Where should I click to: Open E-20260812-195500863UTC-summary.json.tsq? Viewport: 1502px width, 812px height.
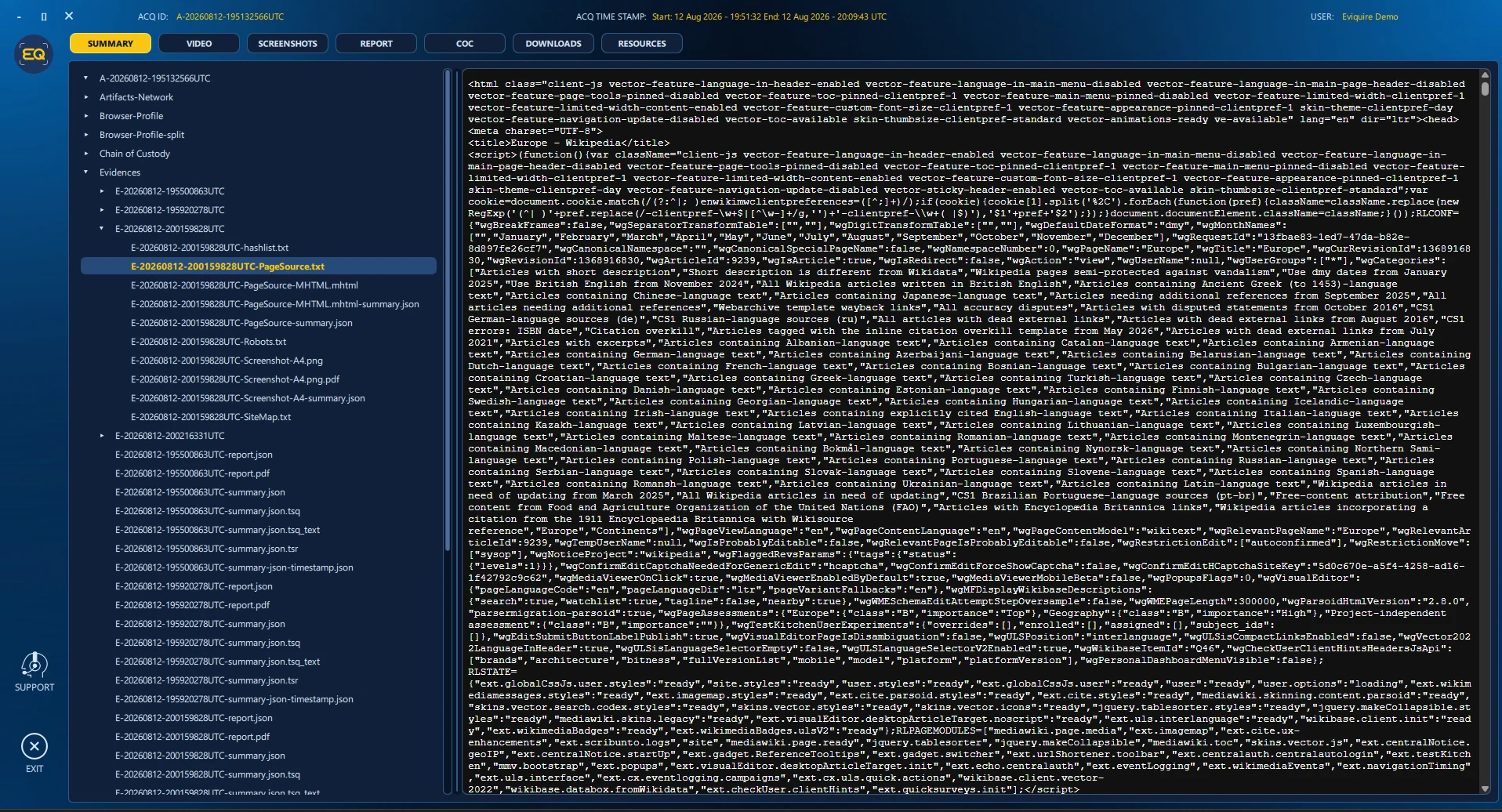pos(207,511)
